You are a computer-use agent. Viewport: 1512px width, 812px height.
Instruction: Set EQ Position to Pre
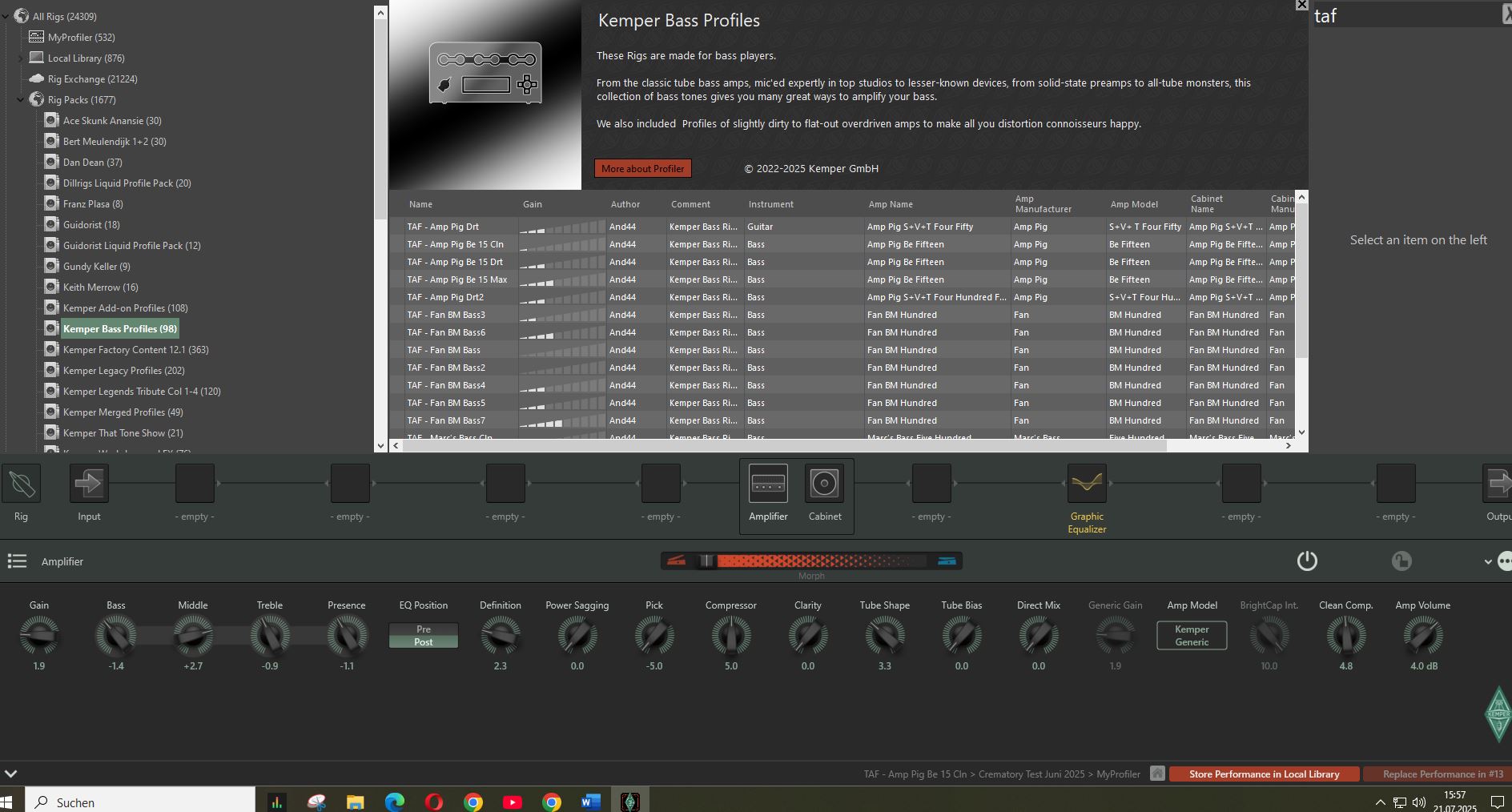click(424, 629)
